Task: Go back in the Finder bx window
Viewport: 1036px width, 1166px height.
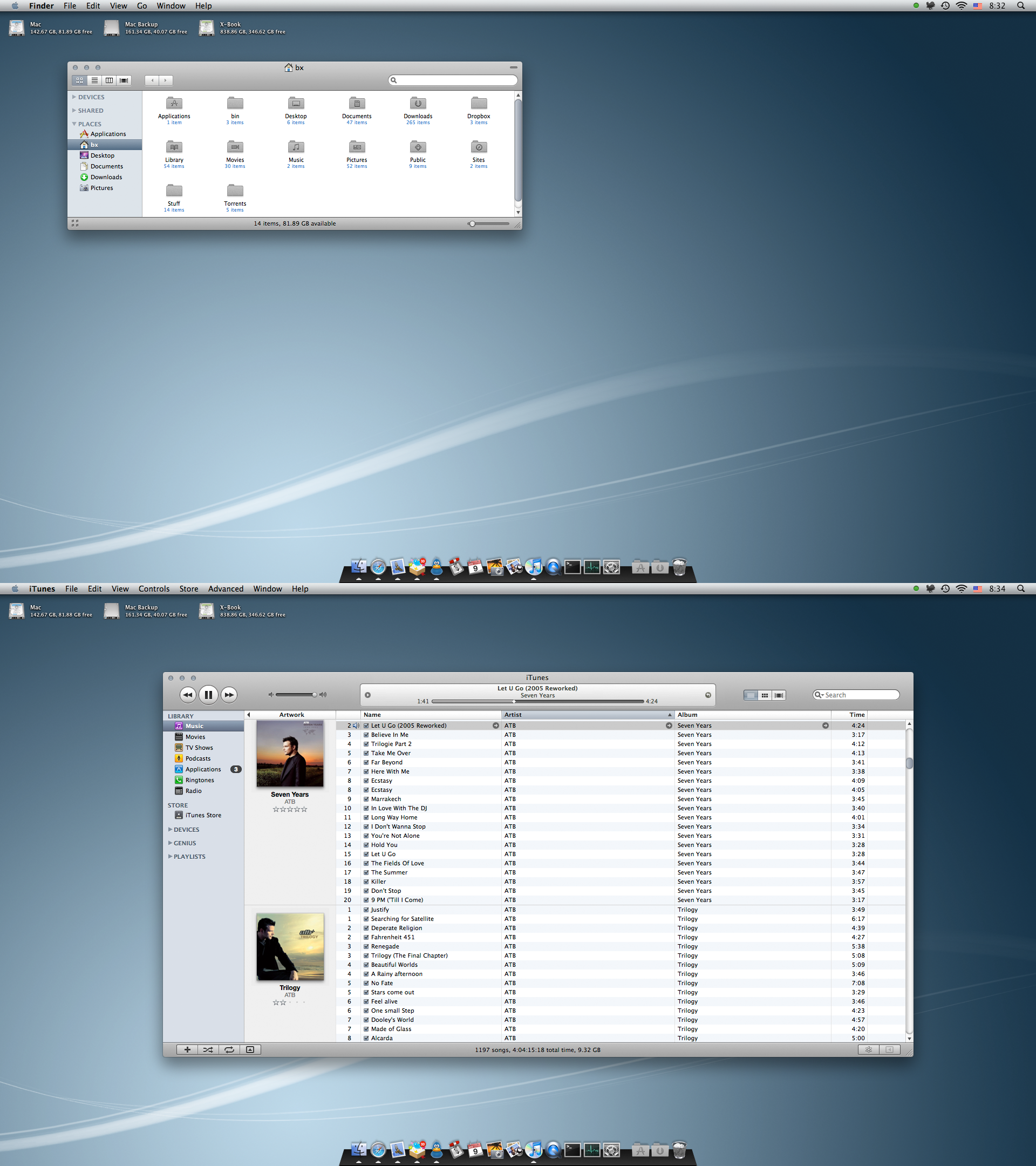Action: point(152,80)
